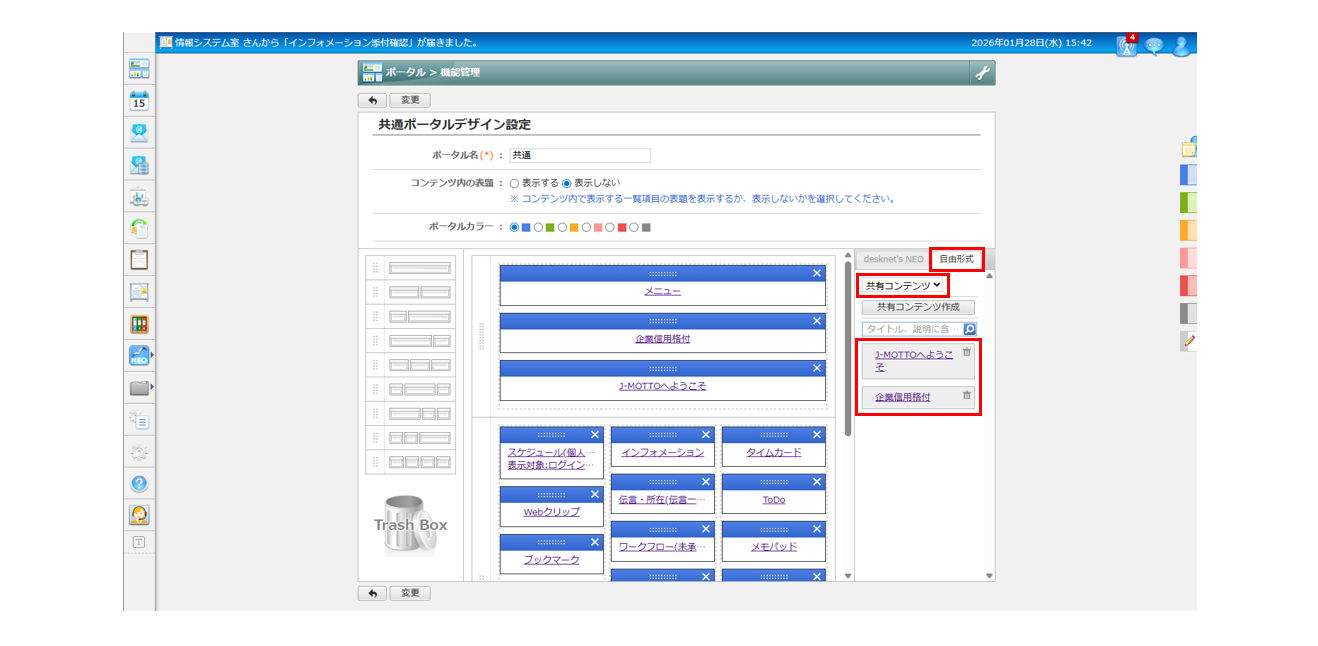This screenshot has height=646, width=1318.
Task: Click the notification antenna icon with badge 4
Action: point(1127,45)
